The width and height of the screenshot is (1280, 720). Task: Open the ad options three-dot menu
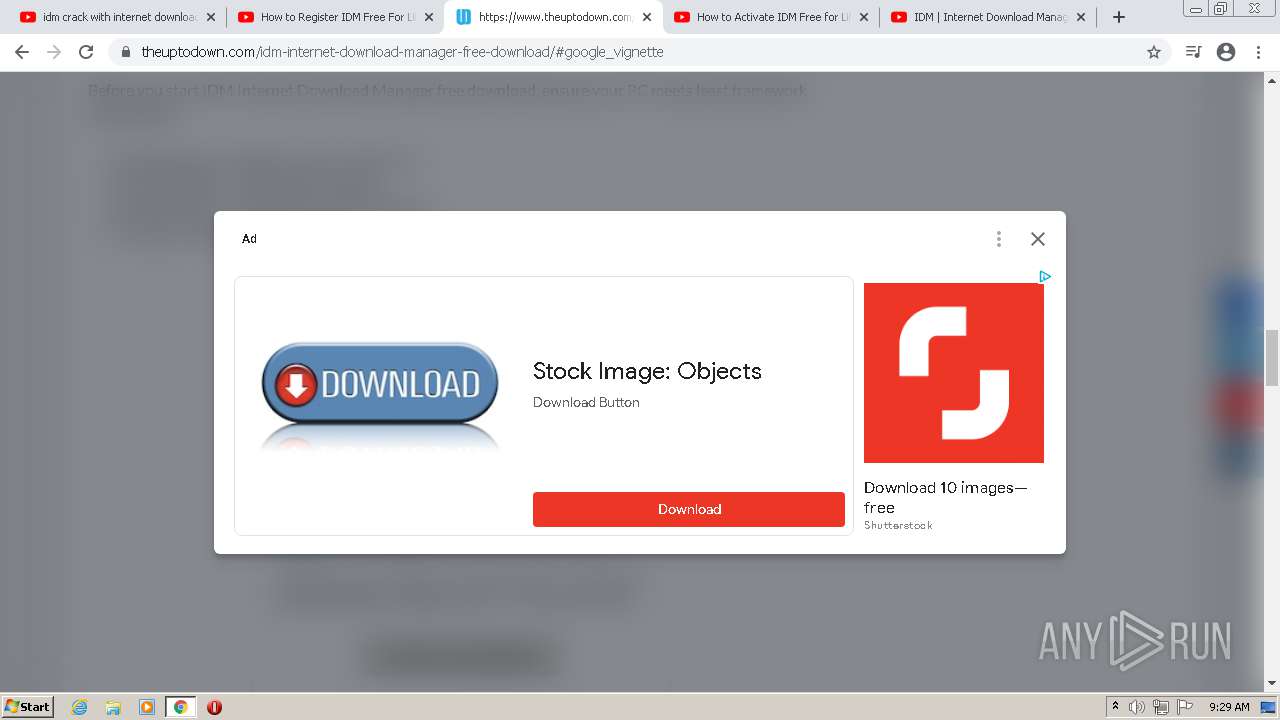coord(998,239)
